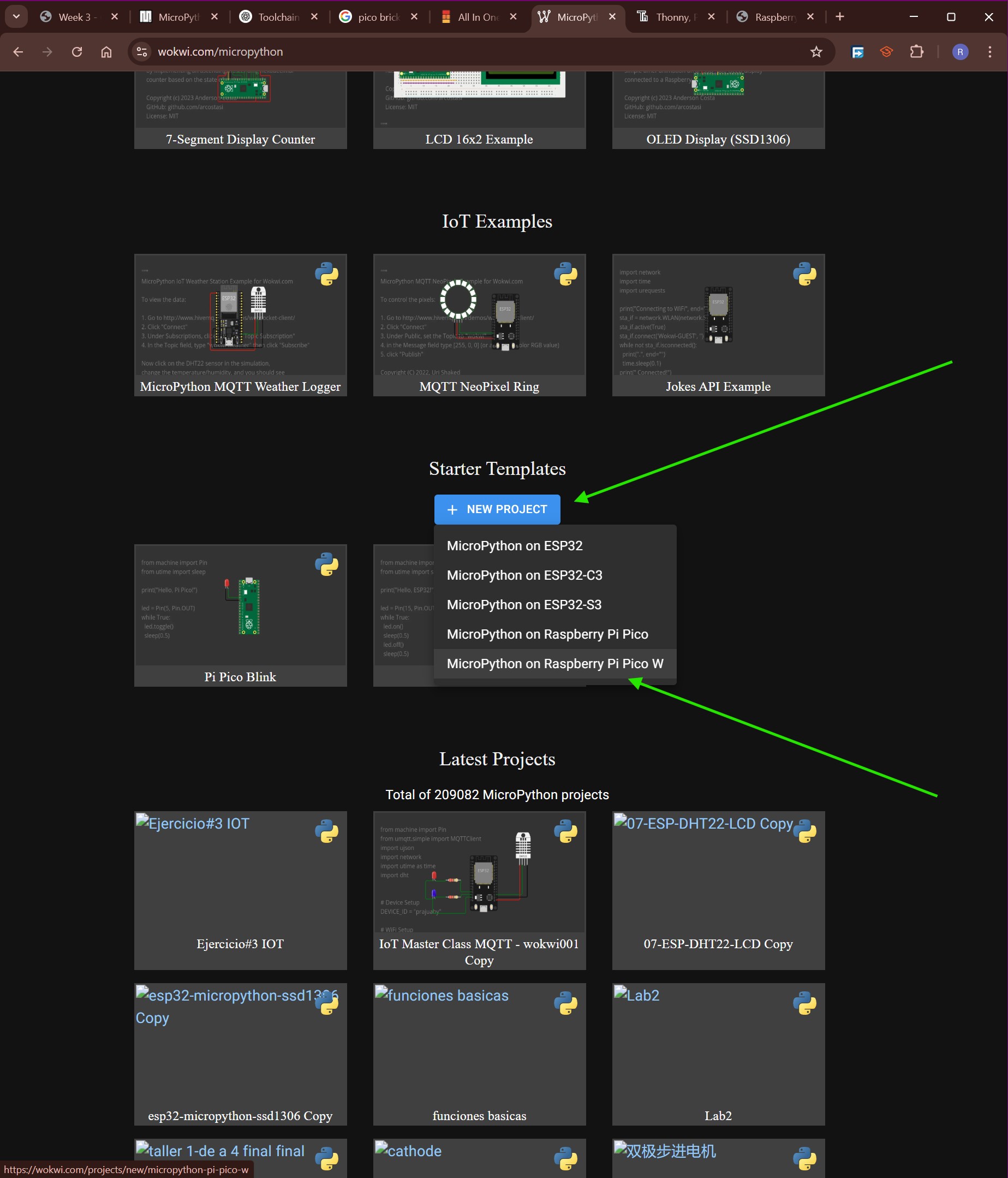Open the Chrome three-dot menu

(x=990, y=52)
